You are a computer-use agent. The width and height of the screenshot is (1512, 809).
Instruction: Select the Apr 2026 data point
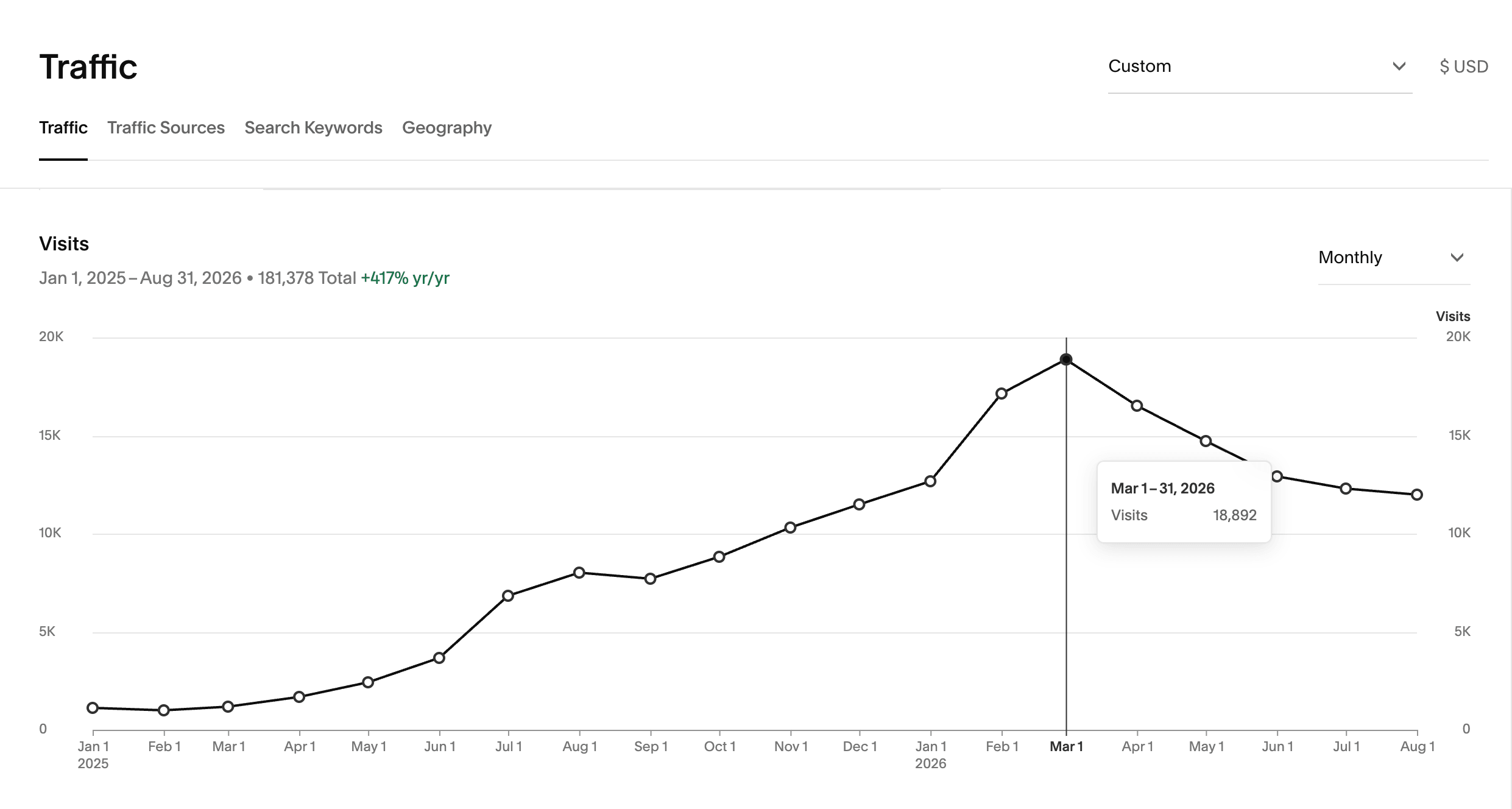coord(1136,406)
